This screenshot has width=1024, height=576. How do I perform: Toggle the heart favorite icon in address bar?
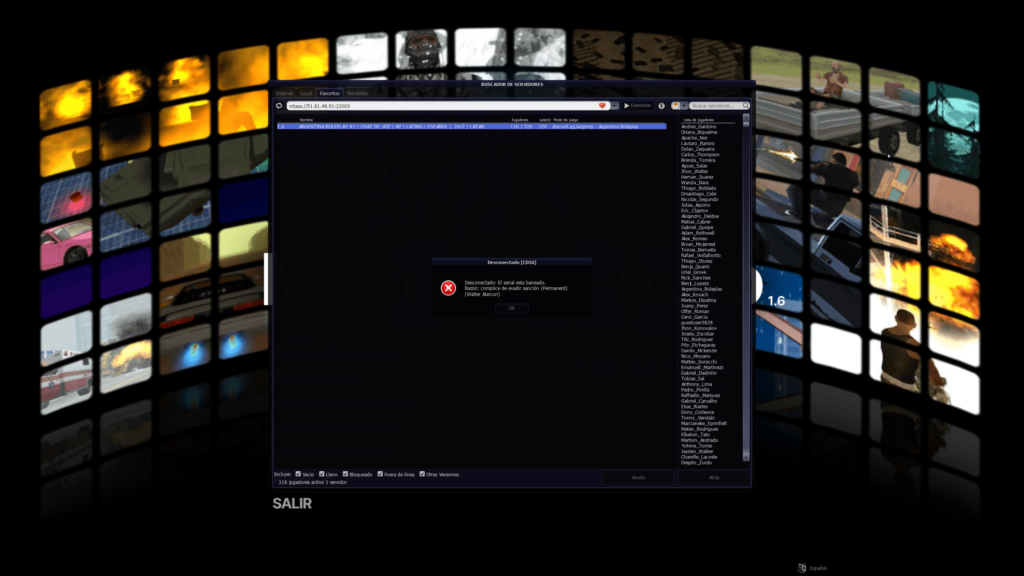(x=602, y=106)
